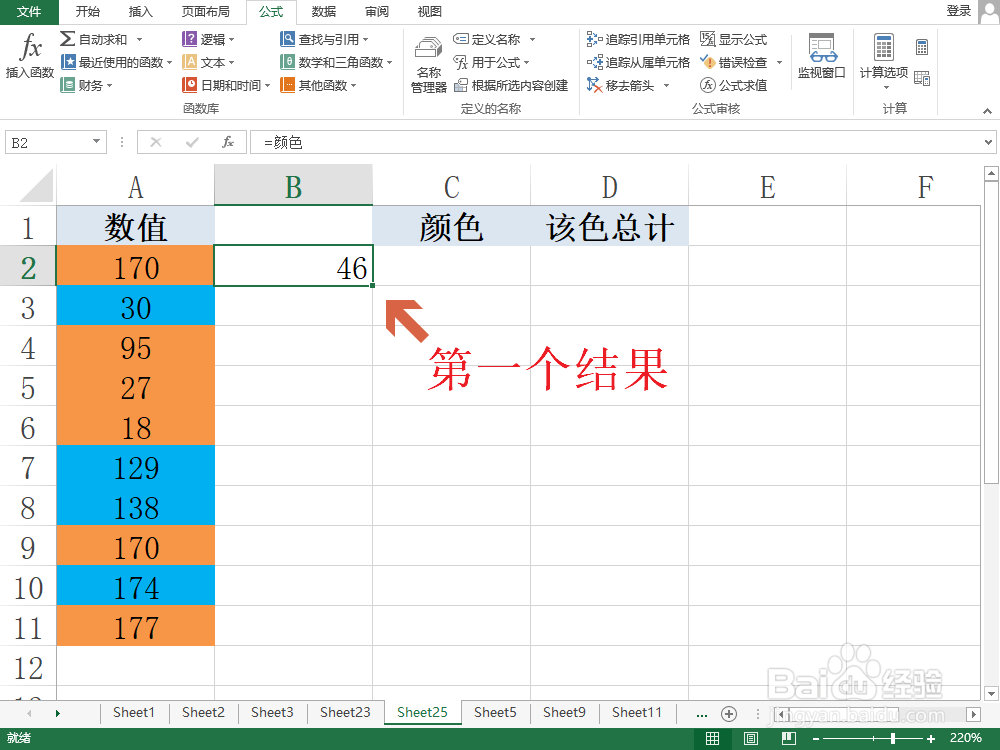The height and width of the screenshot is (750, 1000).
Task: Click the Select All corner triangle
Action: [x=36, y=186]
